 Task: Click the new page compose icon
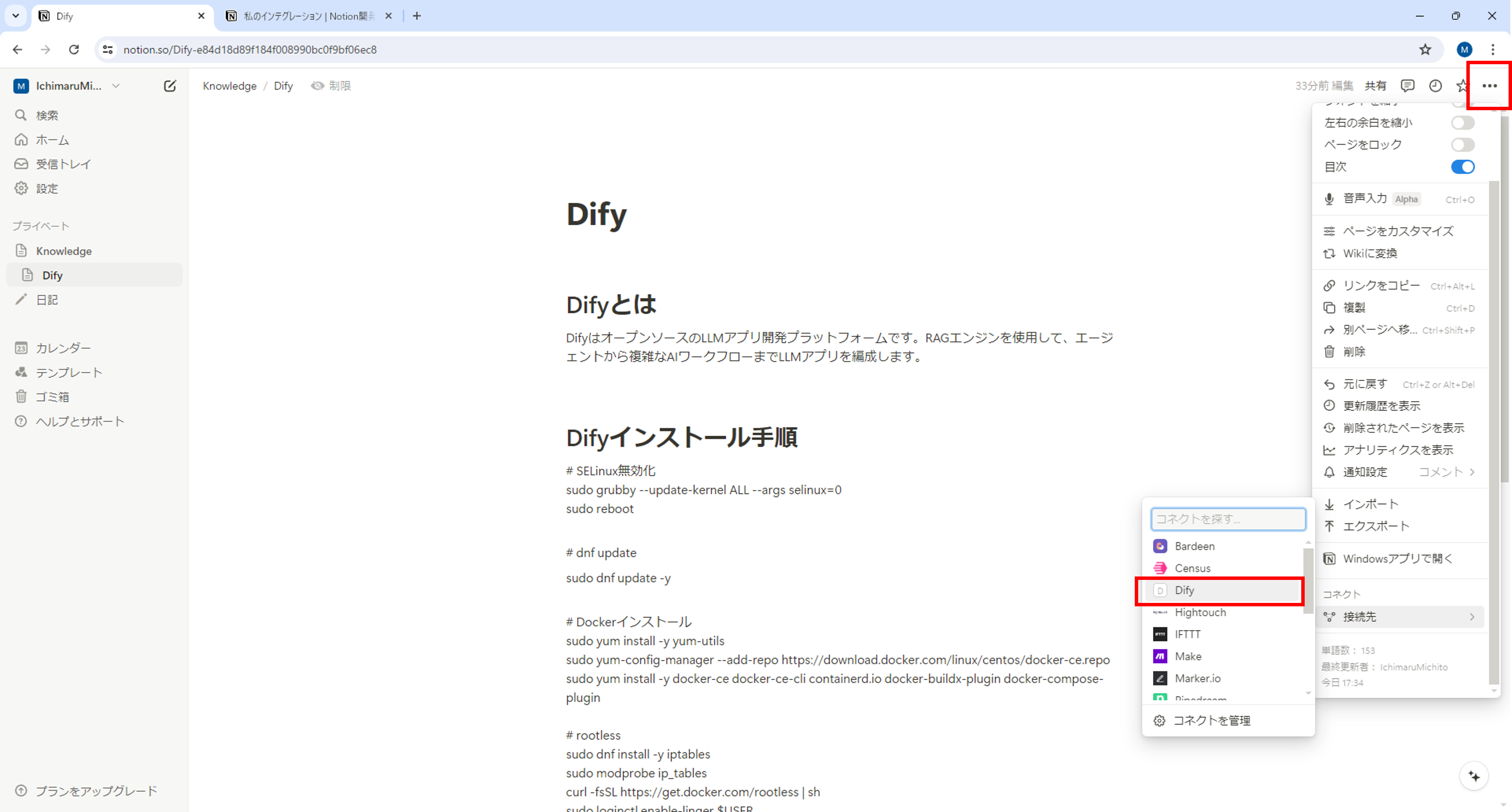[x=170, y=86]
